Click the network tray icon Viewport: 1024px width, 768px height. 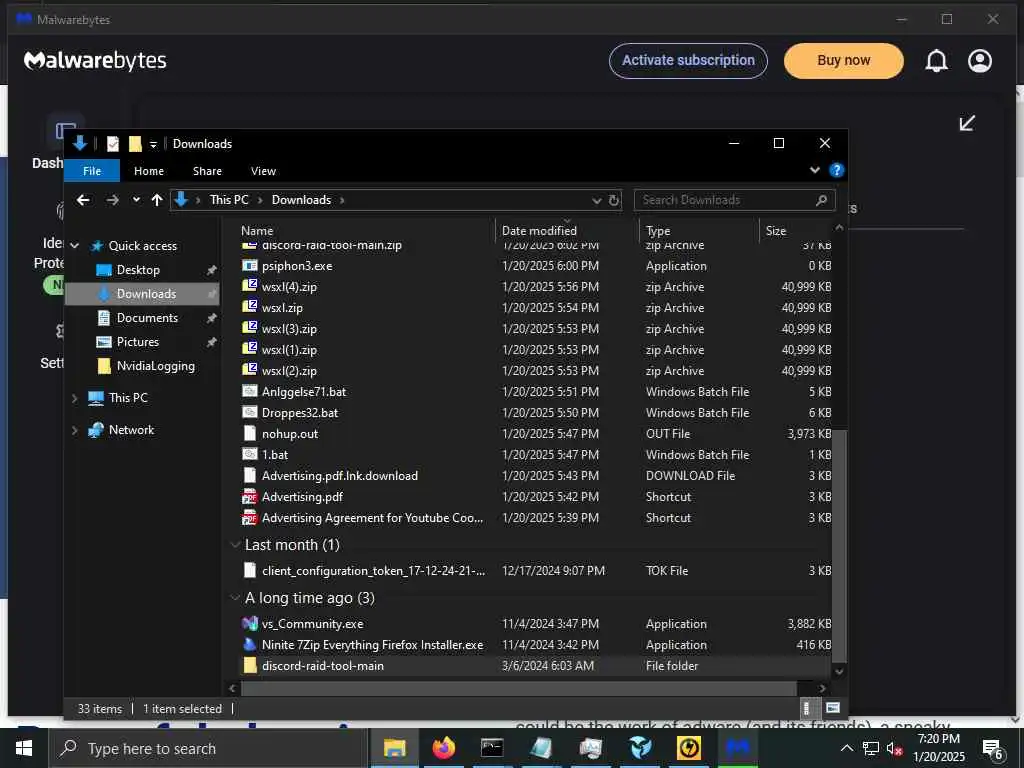tap(871, 748)
